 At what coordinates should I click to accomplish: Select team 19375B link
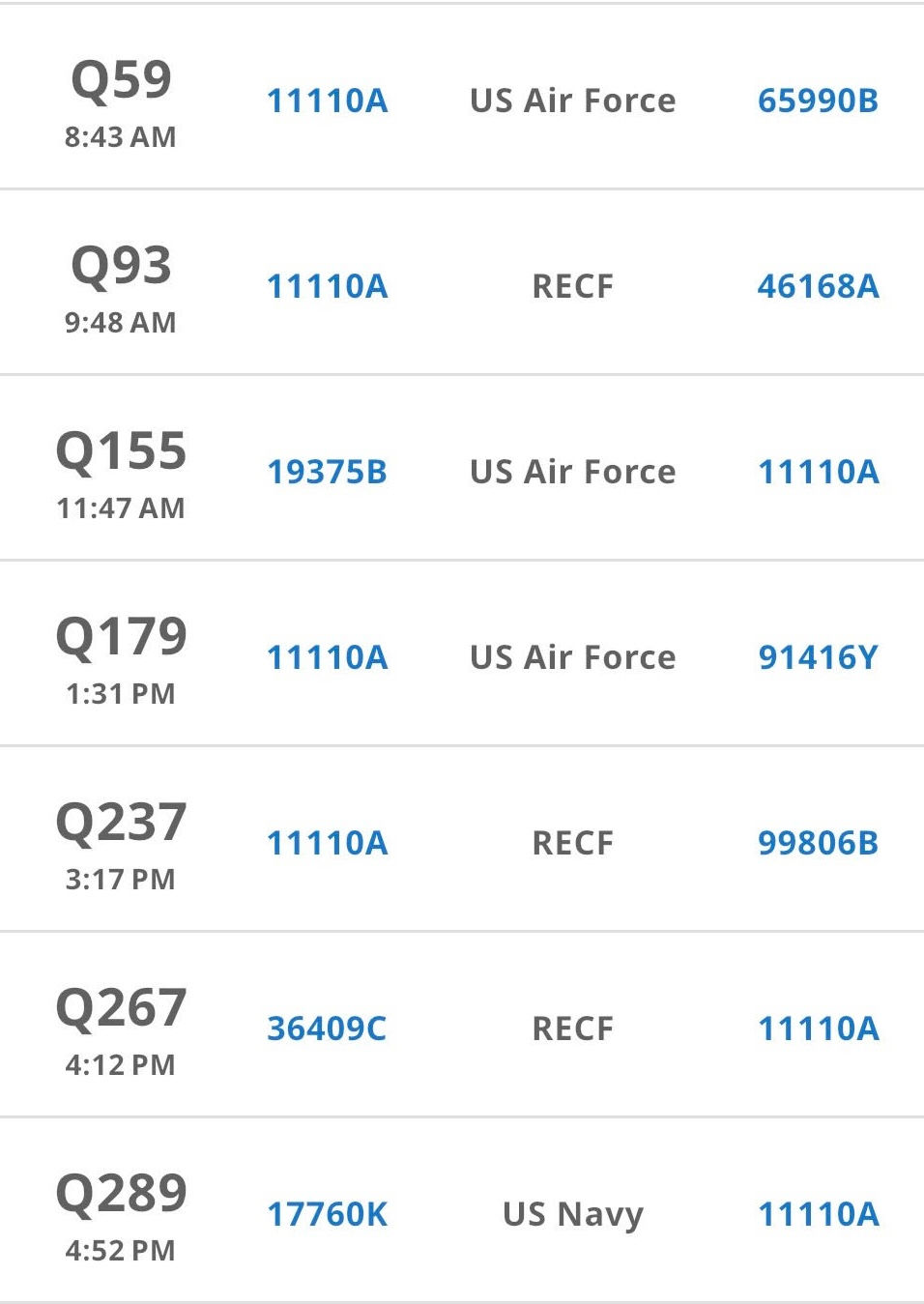(x=327, y=472)
